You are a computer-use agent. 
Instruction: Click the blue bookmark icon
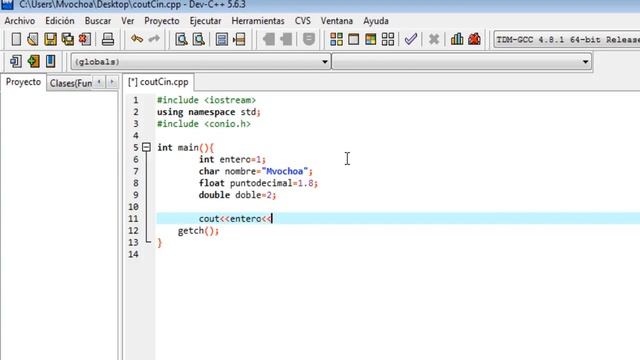pyautogui.click(x=50, y=61)
